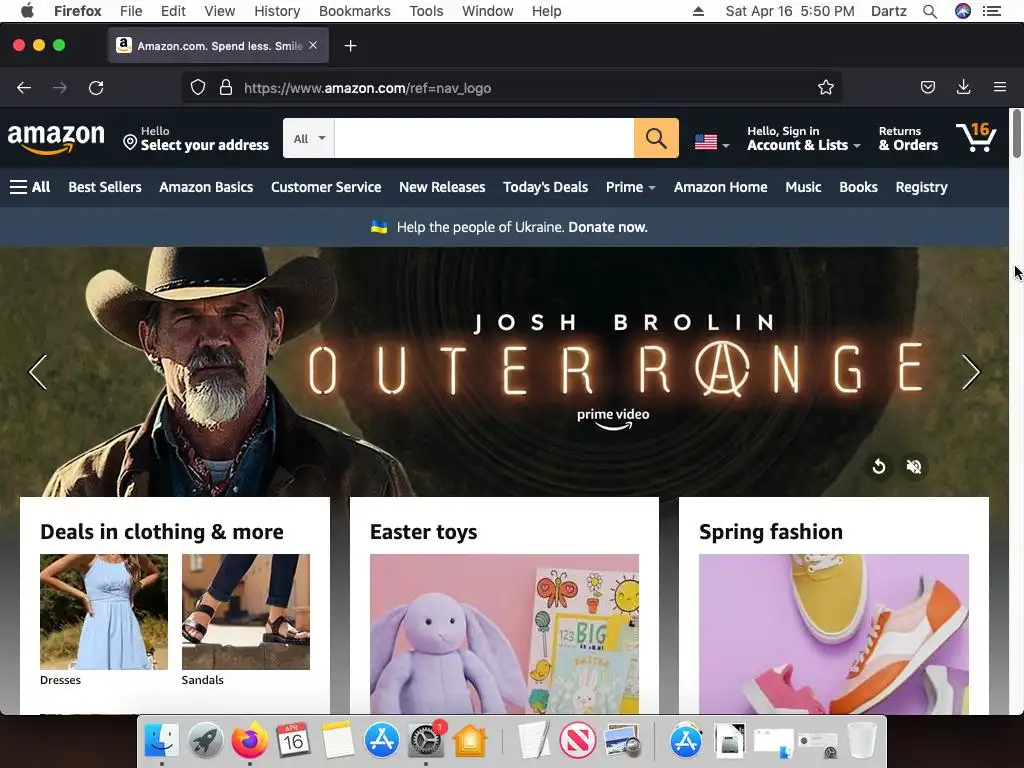Image resolution: width=1024 pixels, height=768 pixels.
Task: Open Spring fashion shoes image
Action: (834, 633)
